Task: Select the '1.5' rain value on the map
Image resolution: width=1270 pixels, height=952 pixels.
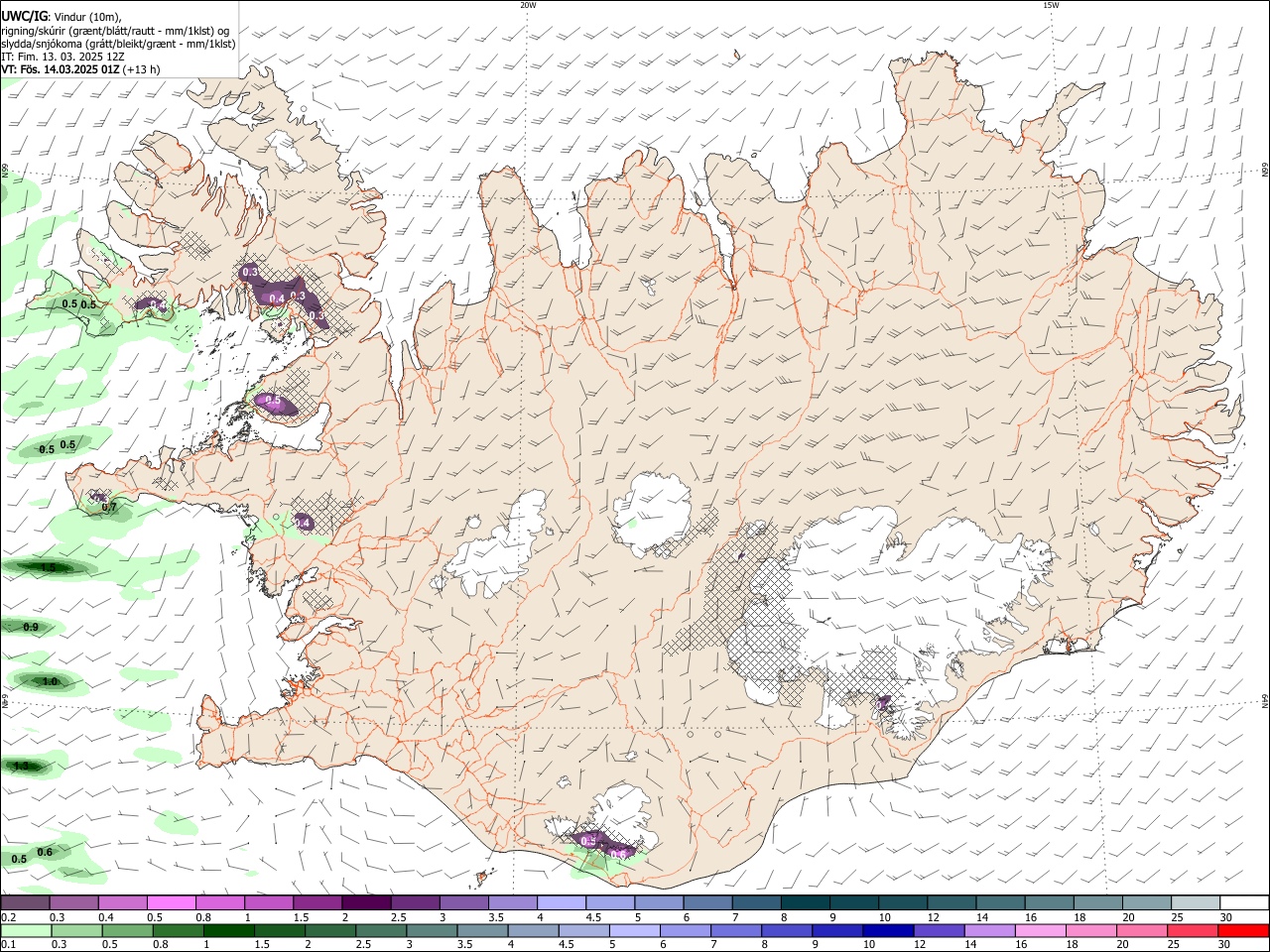Action: point(48,568)
